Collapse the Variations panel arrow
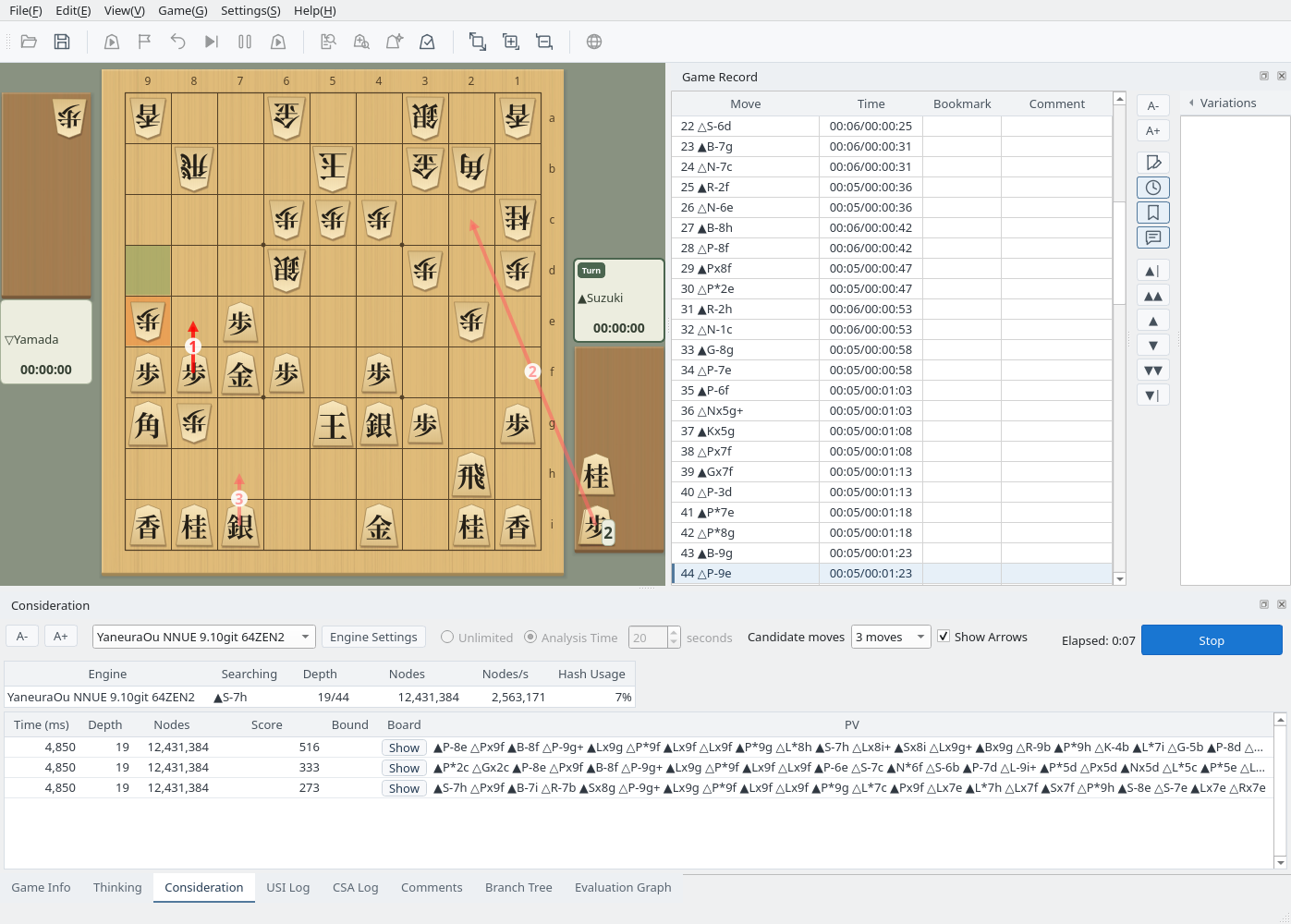 click(x=1191, y=103)
